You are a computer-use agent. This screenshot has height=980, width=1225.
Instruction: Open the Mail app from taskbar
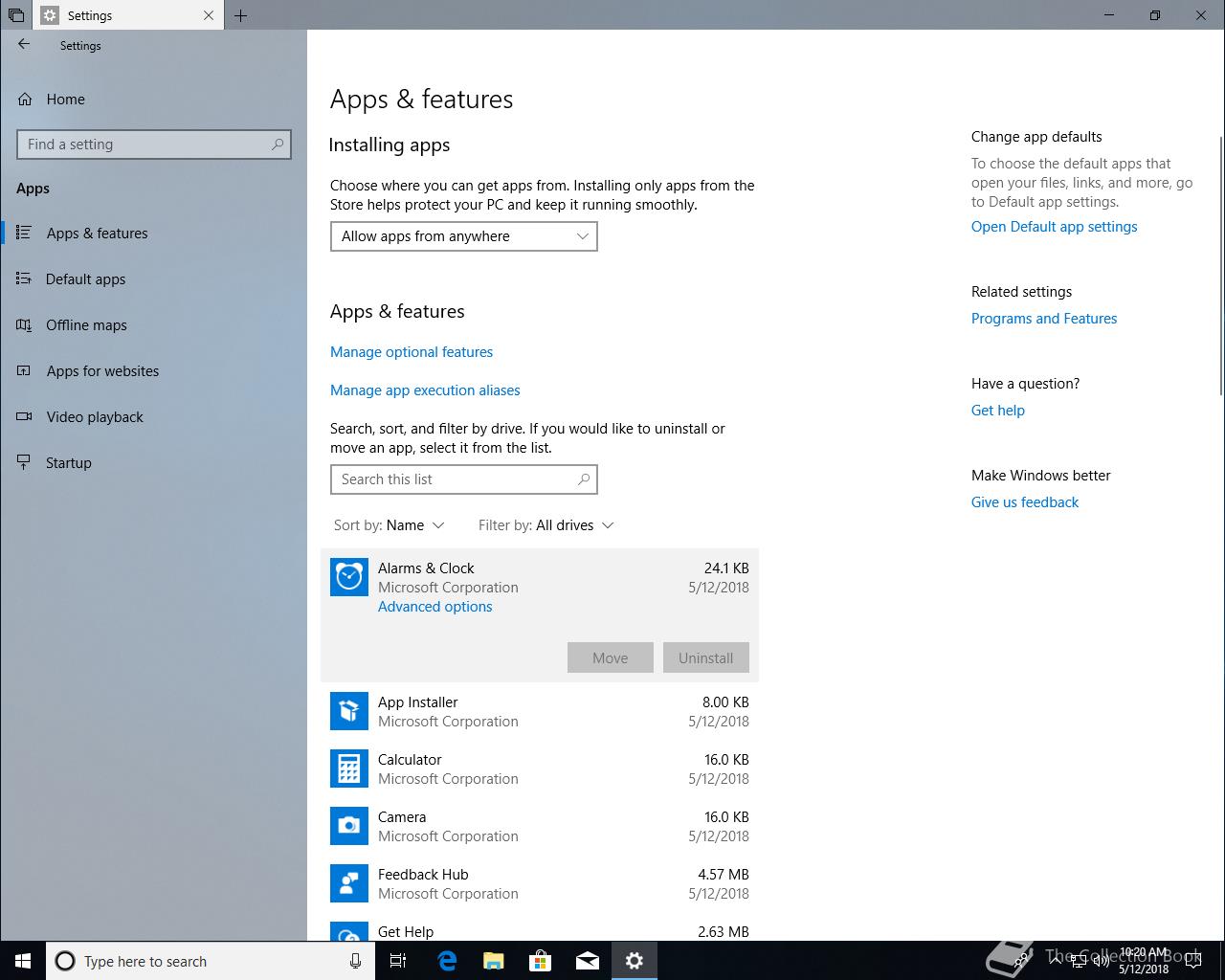588,961
